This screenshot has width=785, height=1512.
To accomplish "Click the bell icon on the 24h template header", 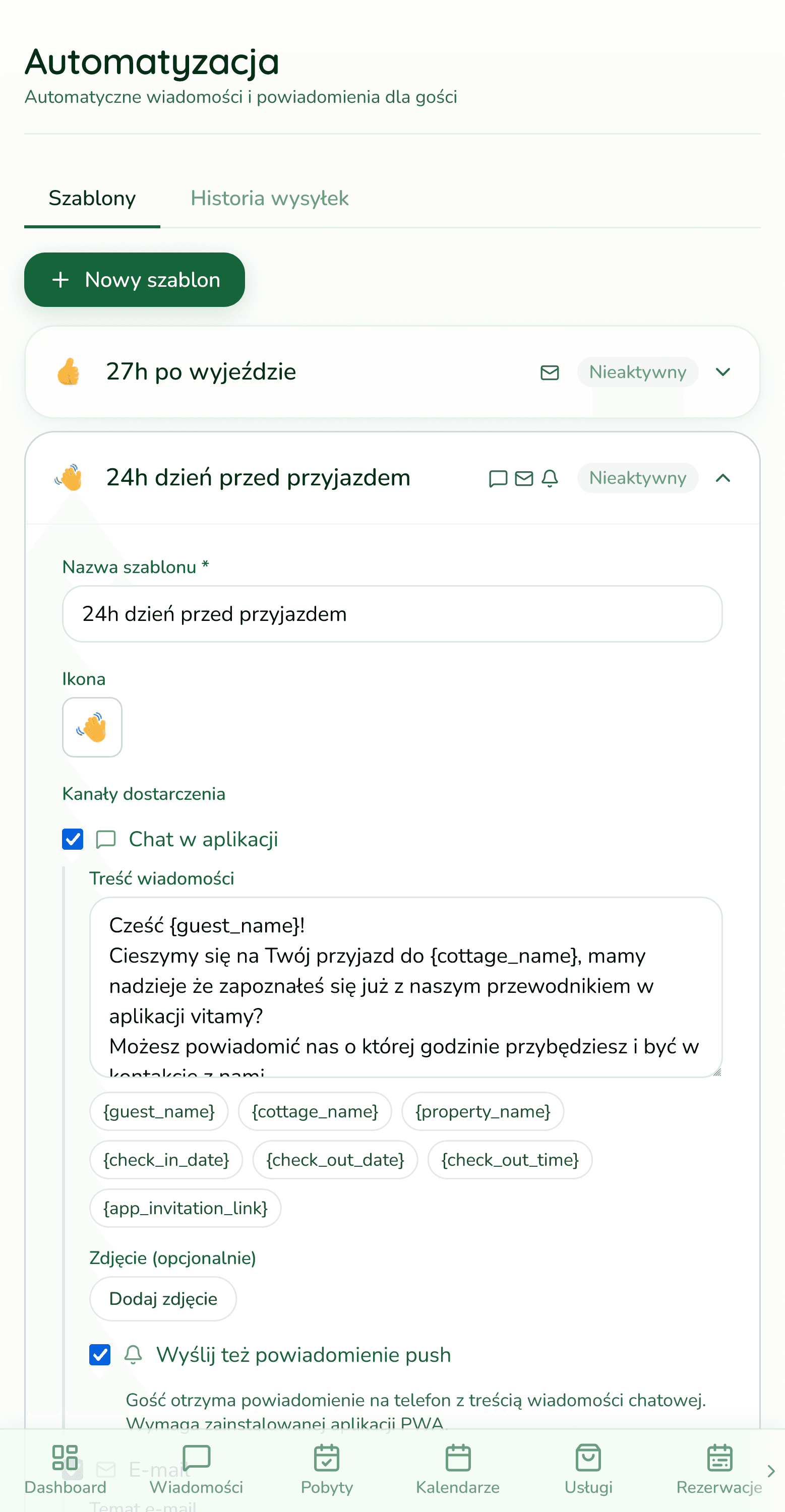I will pyautogui.click(x=550, y=478).
